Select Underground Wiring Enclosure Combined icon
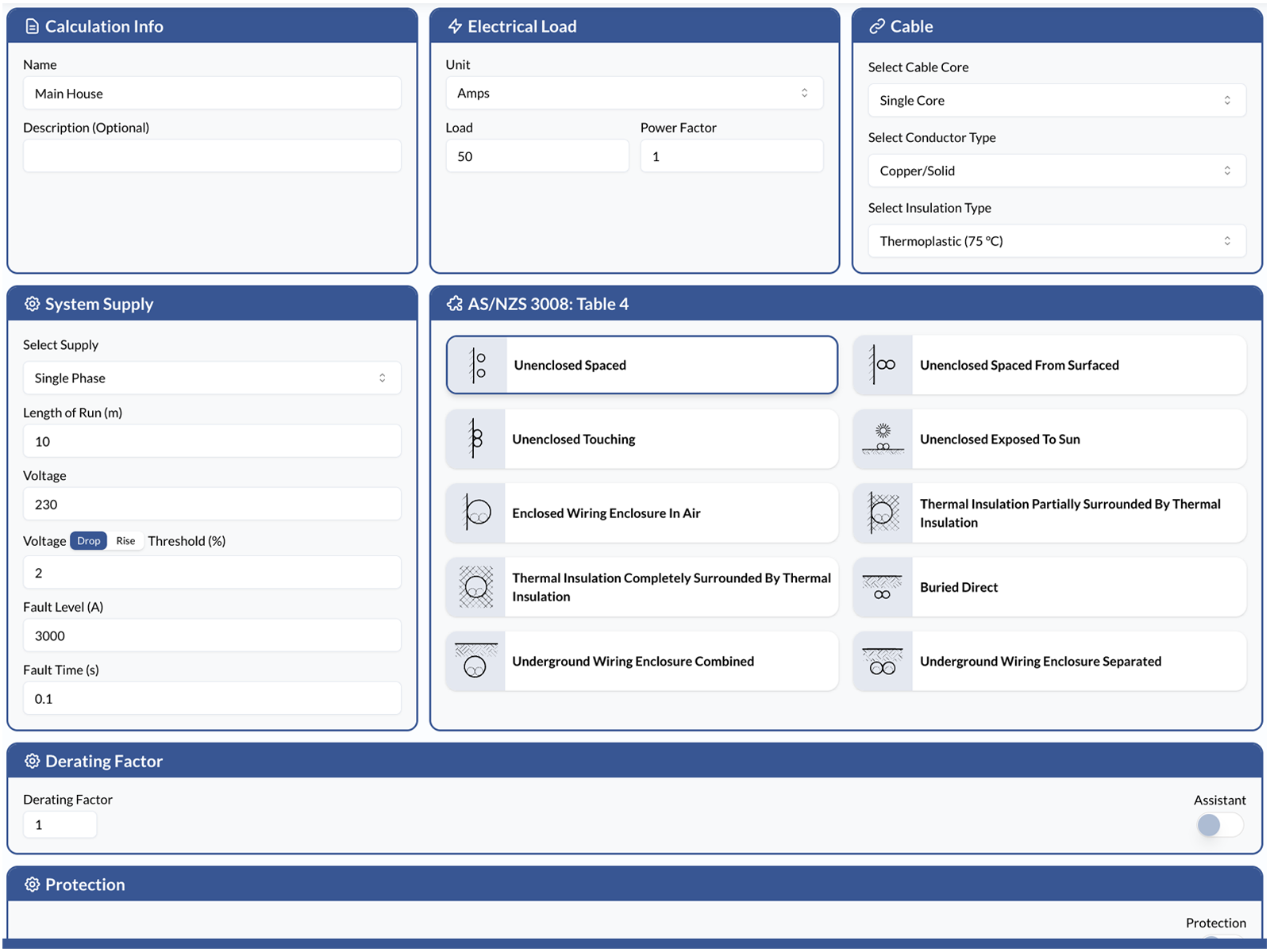Viewport: 1270px width, 952px height. point(475,662)
